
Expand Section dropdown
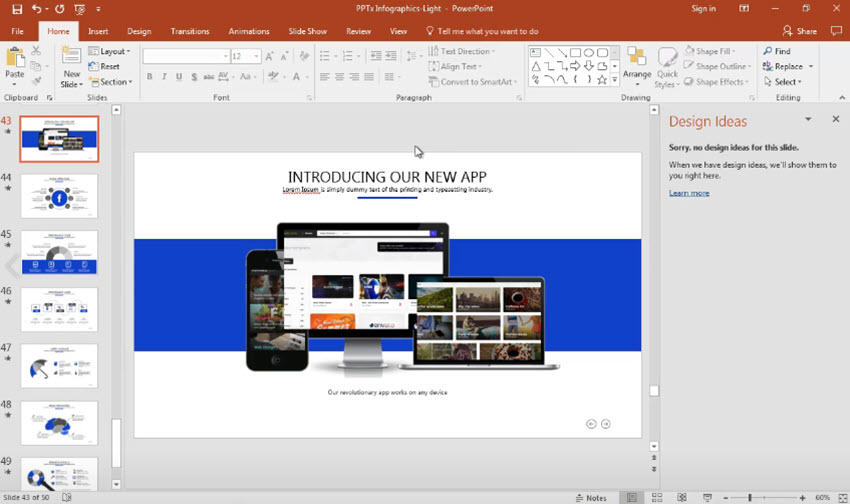coord(110,82)
